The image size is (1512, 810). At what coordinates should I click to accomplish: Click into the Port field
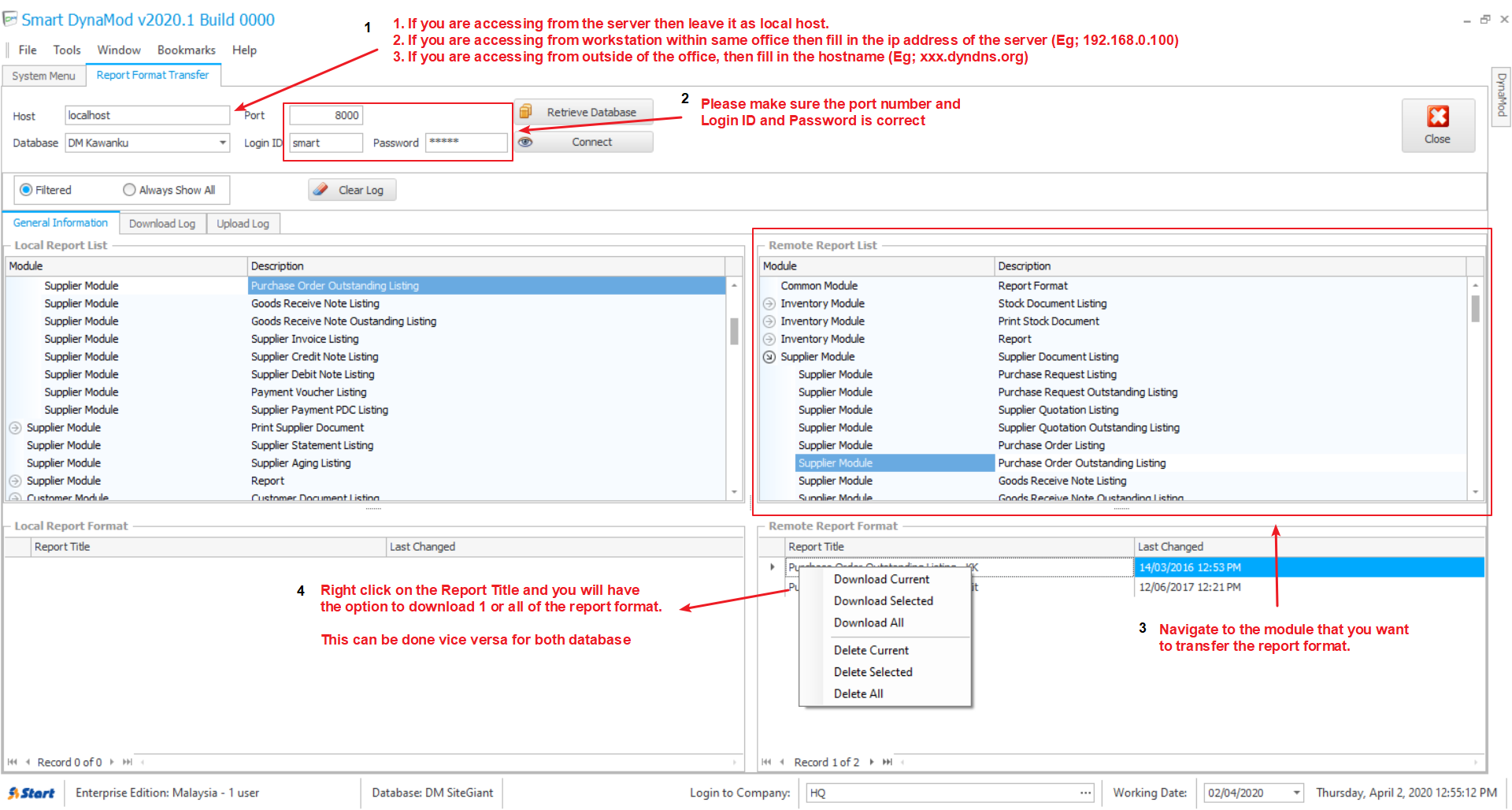(326, 115)
